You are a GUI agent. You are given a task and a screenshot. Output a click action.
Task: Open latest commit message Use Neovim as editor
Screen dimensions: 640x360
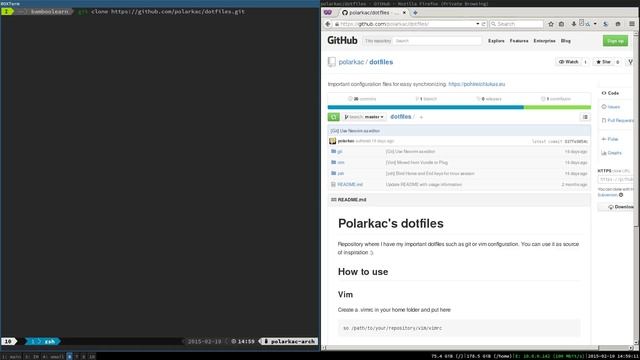click(x=356, y=131)
